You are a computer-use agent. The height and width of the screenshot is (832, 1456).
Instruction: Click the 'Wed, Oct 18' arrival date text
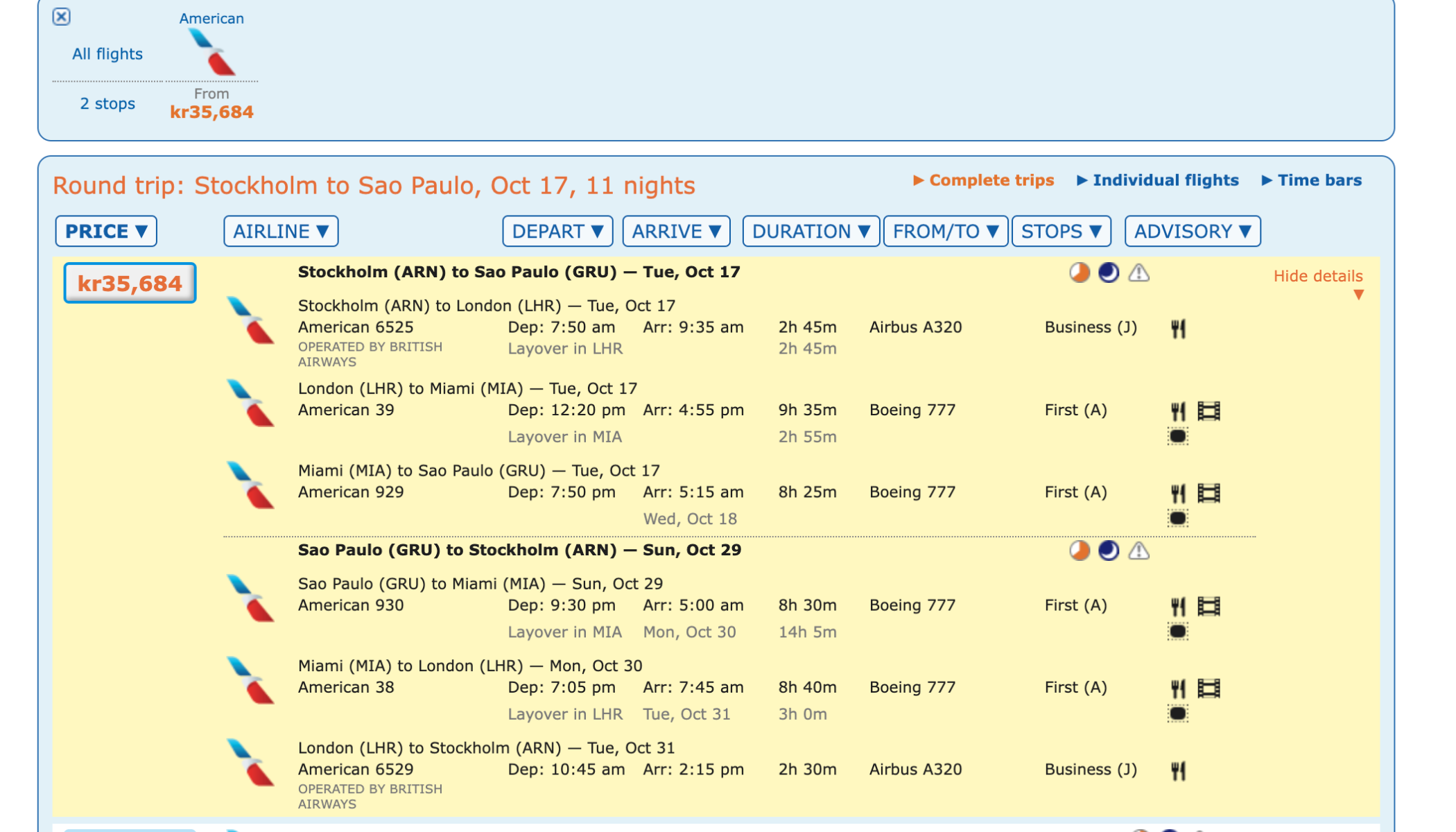[690, 519]
